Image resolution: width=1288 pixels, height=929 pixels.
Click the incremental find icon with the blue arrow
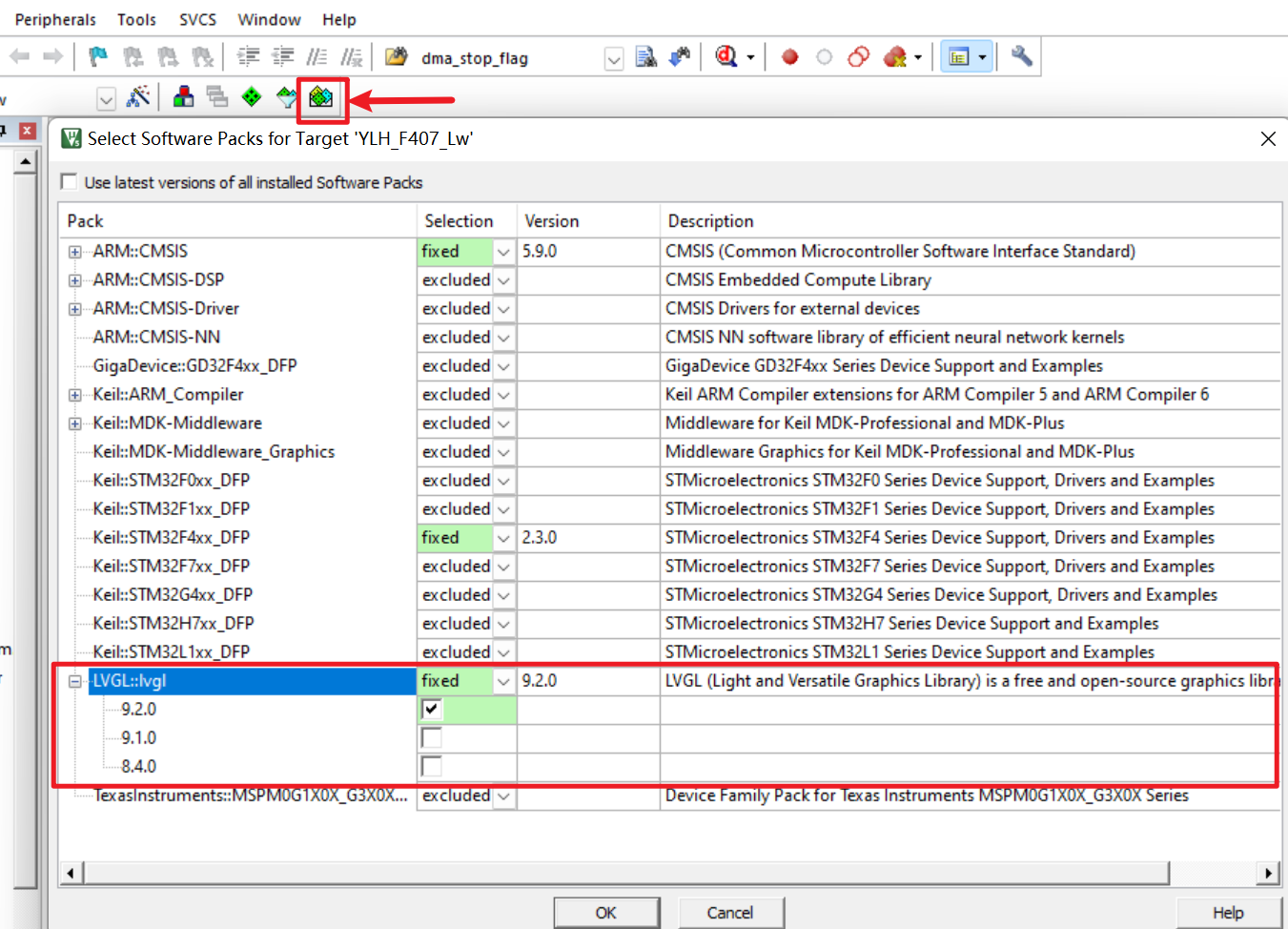pyautogui.click(x=680, y=57)
